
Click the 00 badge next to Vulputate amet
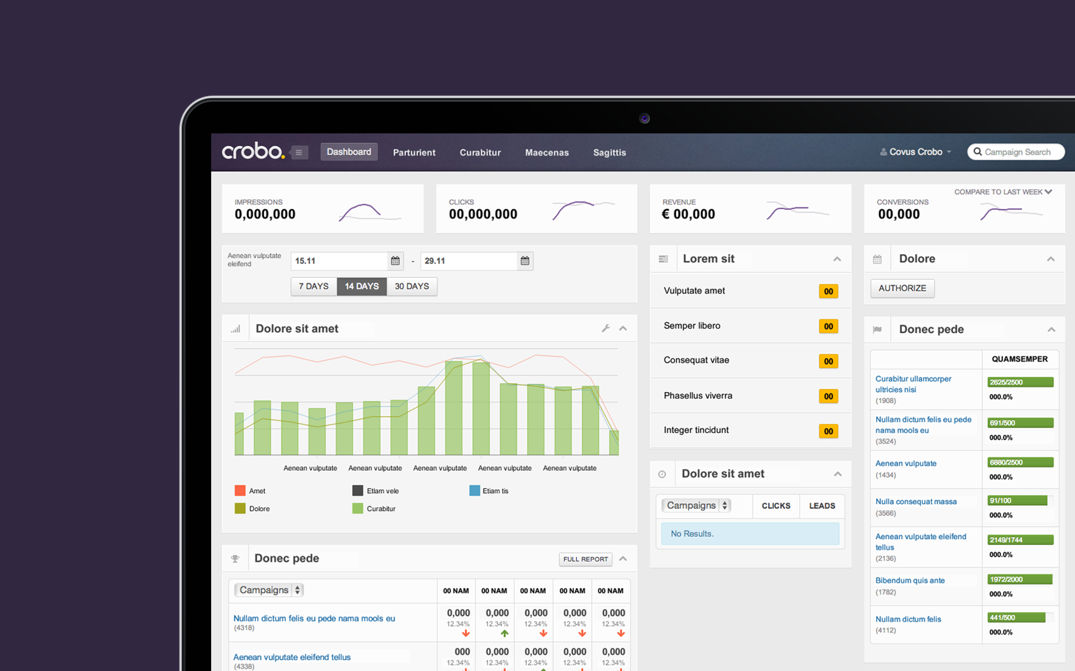pos(828,291)
